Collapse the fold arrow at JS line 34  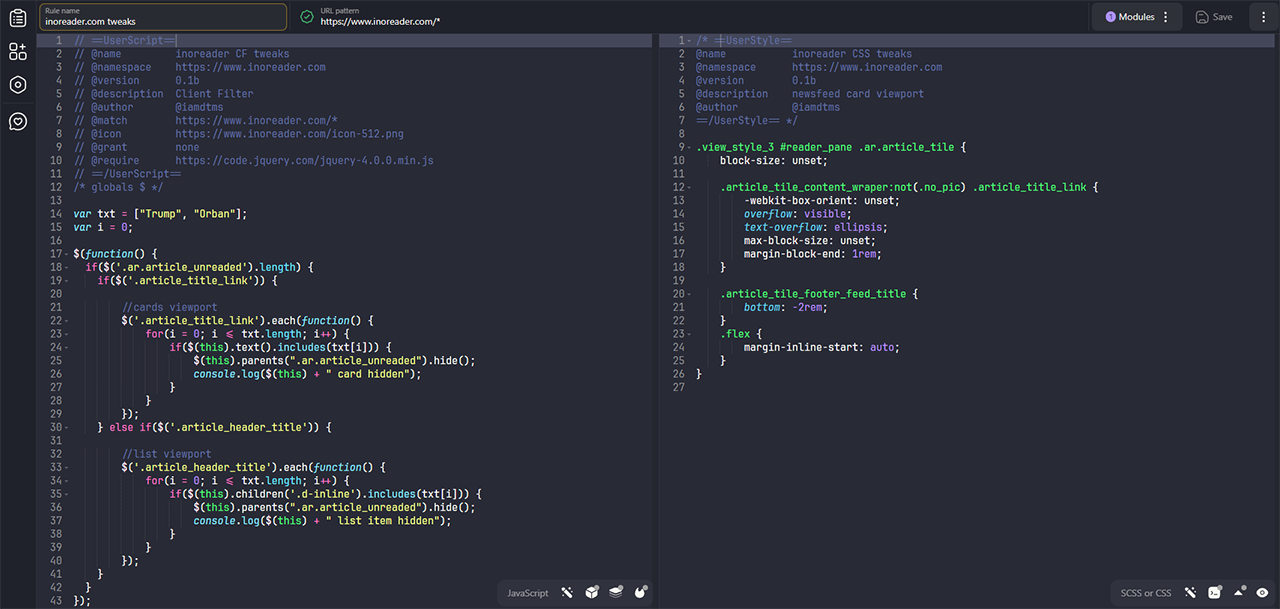click(66, 481)
